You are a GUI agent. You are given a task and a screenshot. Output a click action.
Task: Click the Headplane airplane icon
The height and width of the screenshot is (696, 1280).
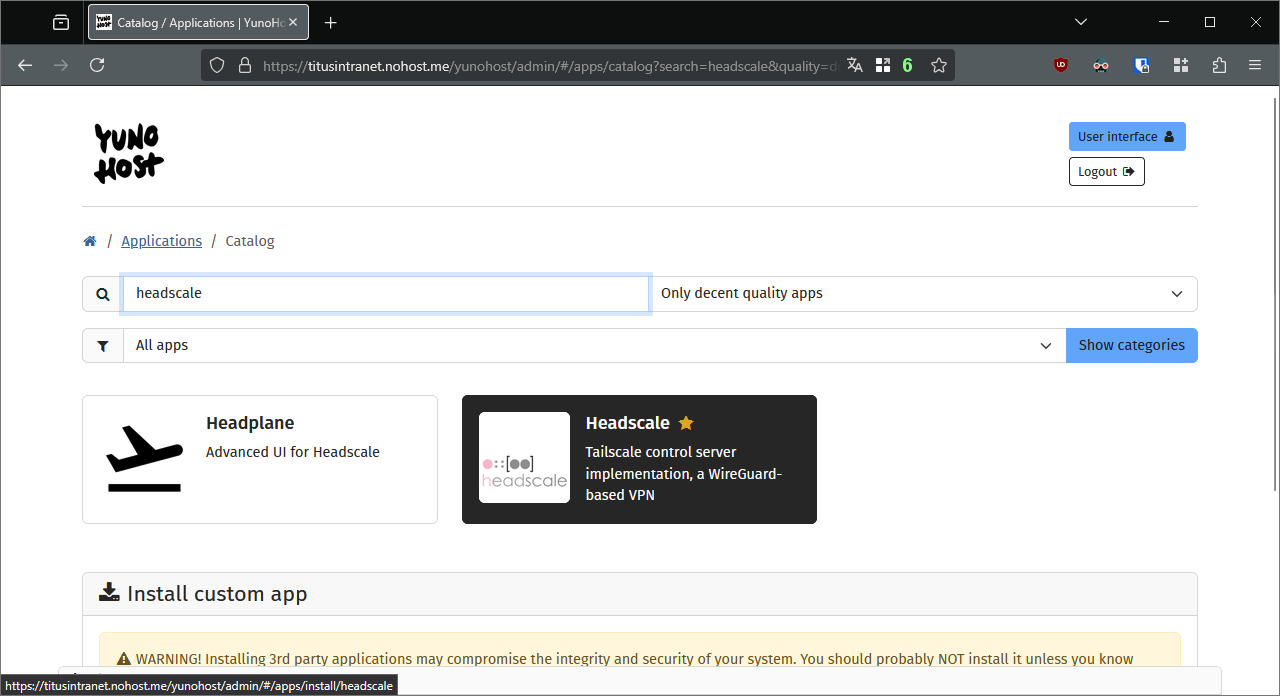144,459
